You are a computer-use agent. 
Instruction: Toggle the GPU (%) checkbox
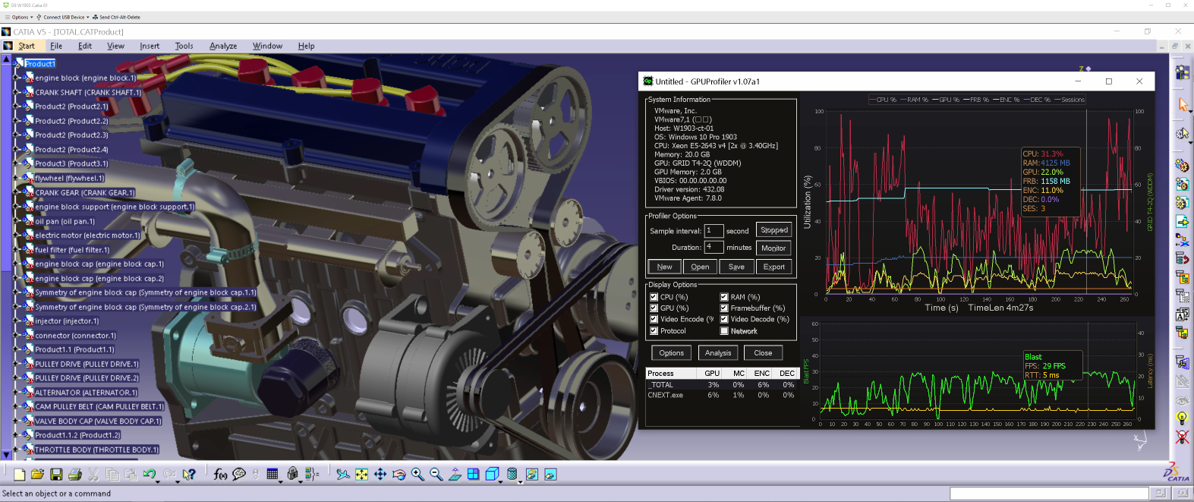[653, 309]
